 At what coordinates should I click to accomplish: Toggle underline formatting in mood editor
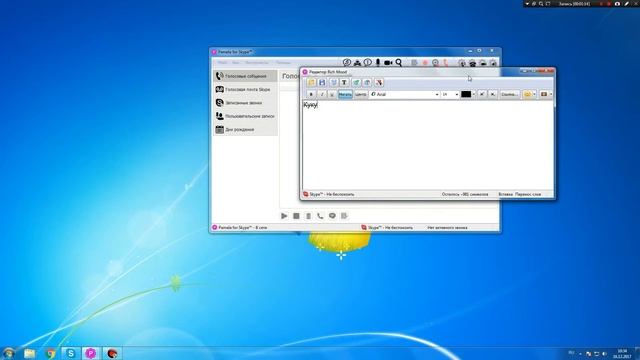(332, 94)
